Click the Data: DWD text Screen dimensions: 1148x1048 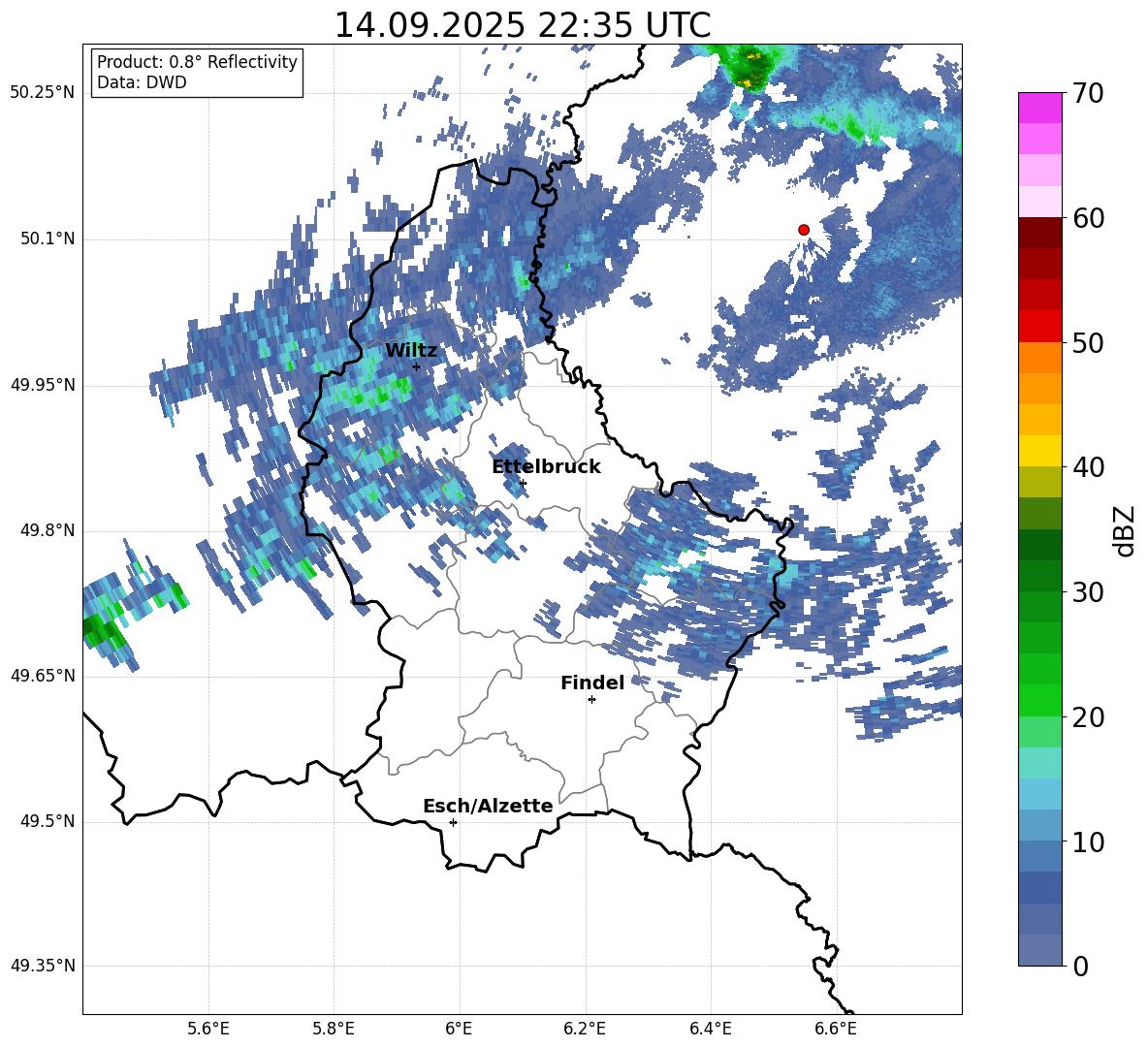tap(142, 82)
